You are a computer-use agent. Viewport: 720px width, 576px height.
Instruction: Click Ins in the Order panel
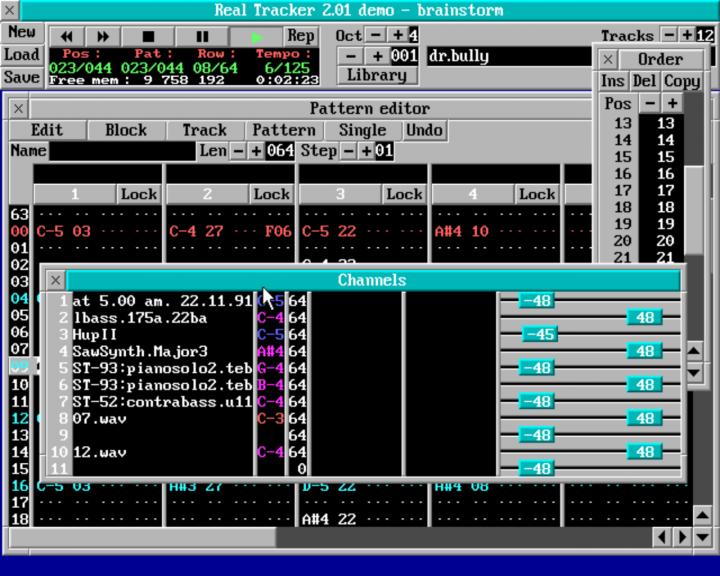tap(613, 81)
